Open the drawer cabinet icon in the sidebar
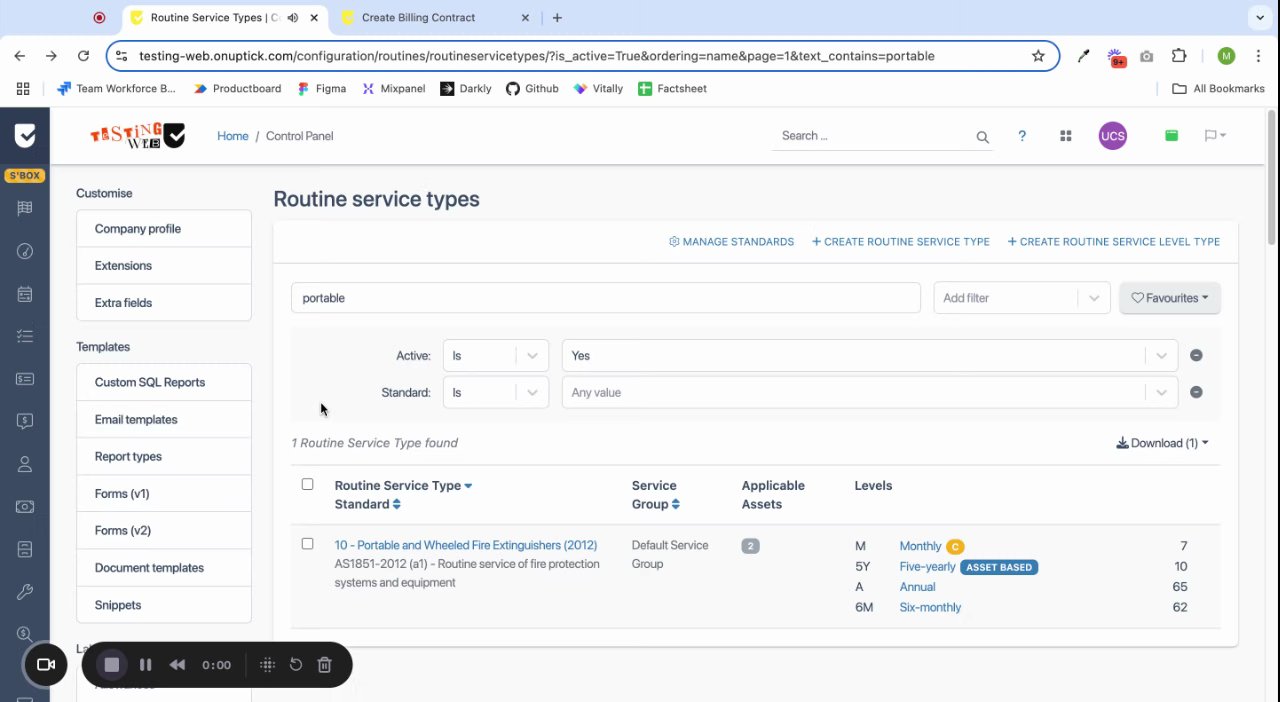1280x702 pixels. coord(25,549)
